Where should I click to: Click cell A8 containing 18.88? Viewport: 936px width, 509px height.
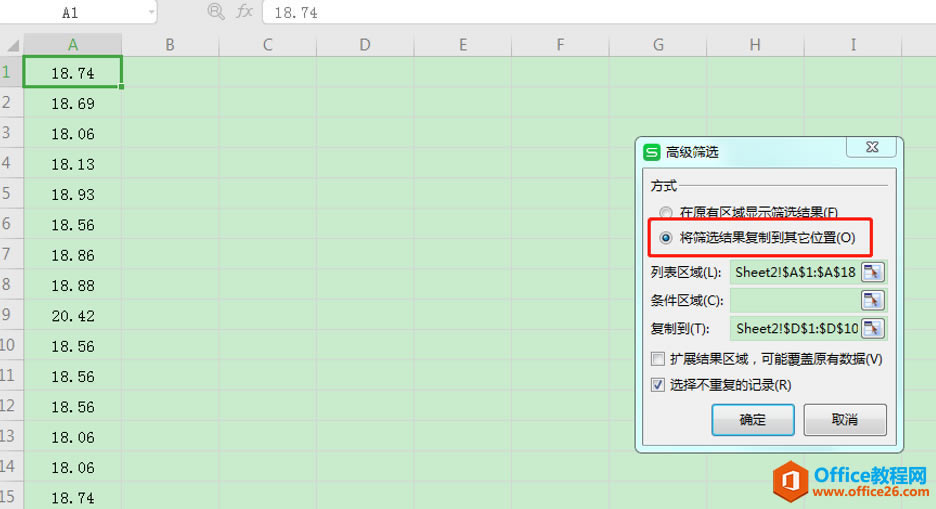[x=73, y=285]
